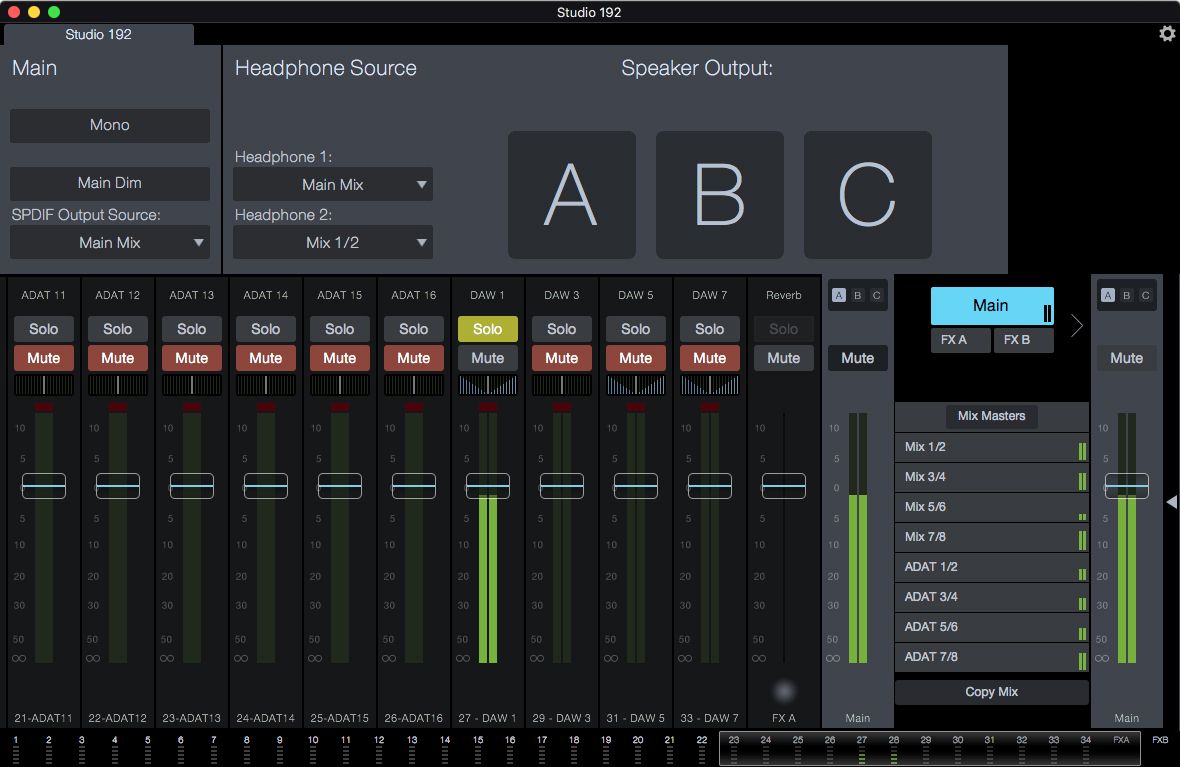Select speaker output B
Image resolution: width=1180 pixels, height=767 pixels.
click(719, 195)
